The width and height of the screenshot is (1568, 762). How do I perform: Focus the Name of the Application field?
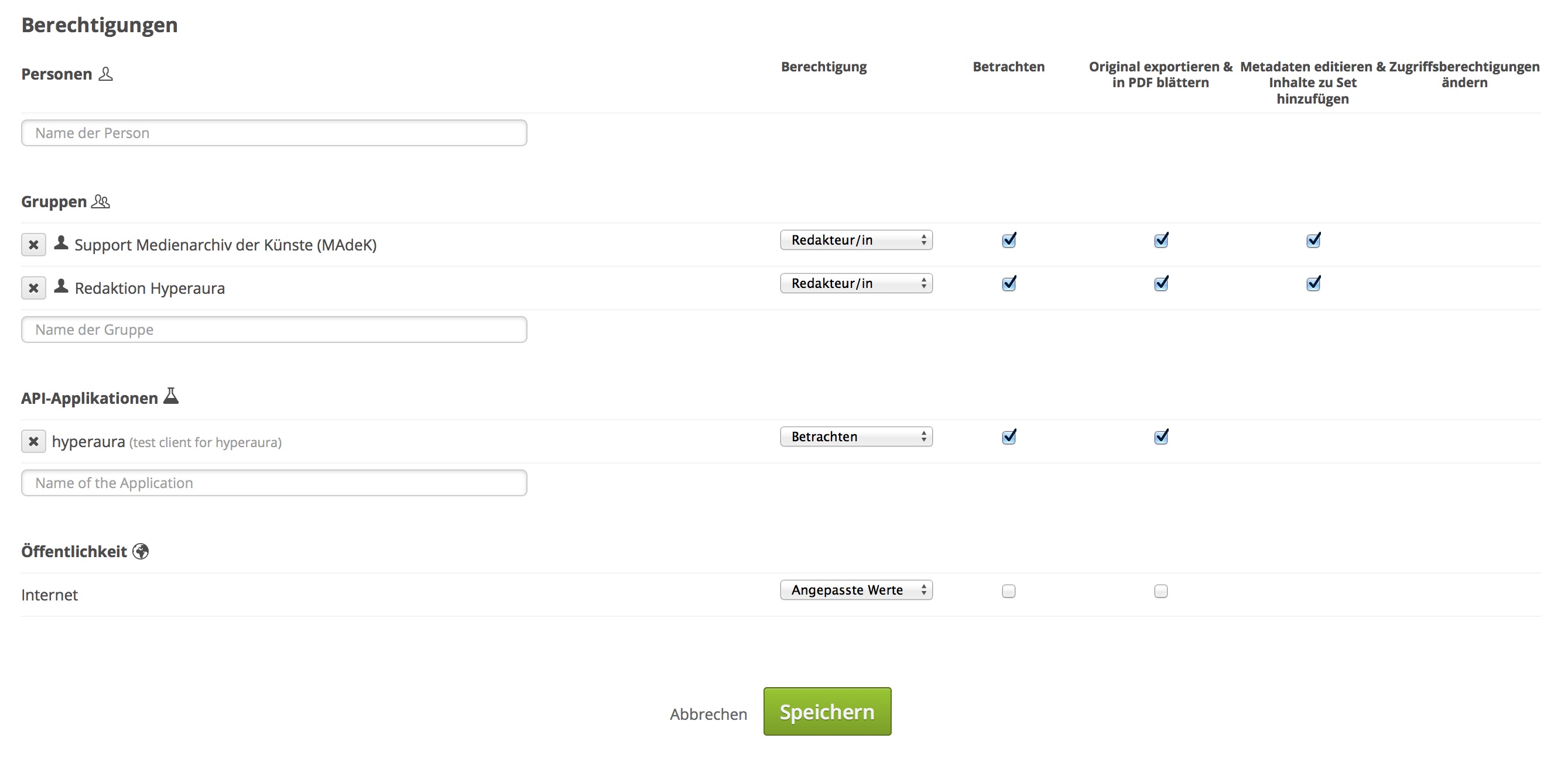pyautogui.click(x=274, y=483)
